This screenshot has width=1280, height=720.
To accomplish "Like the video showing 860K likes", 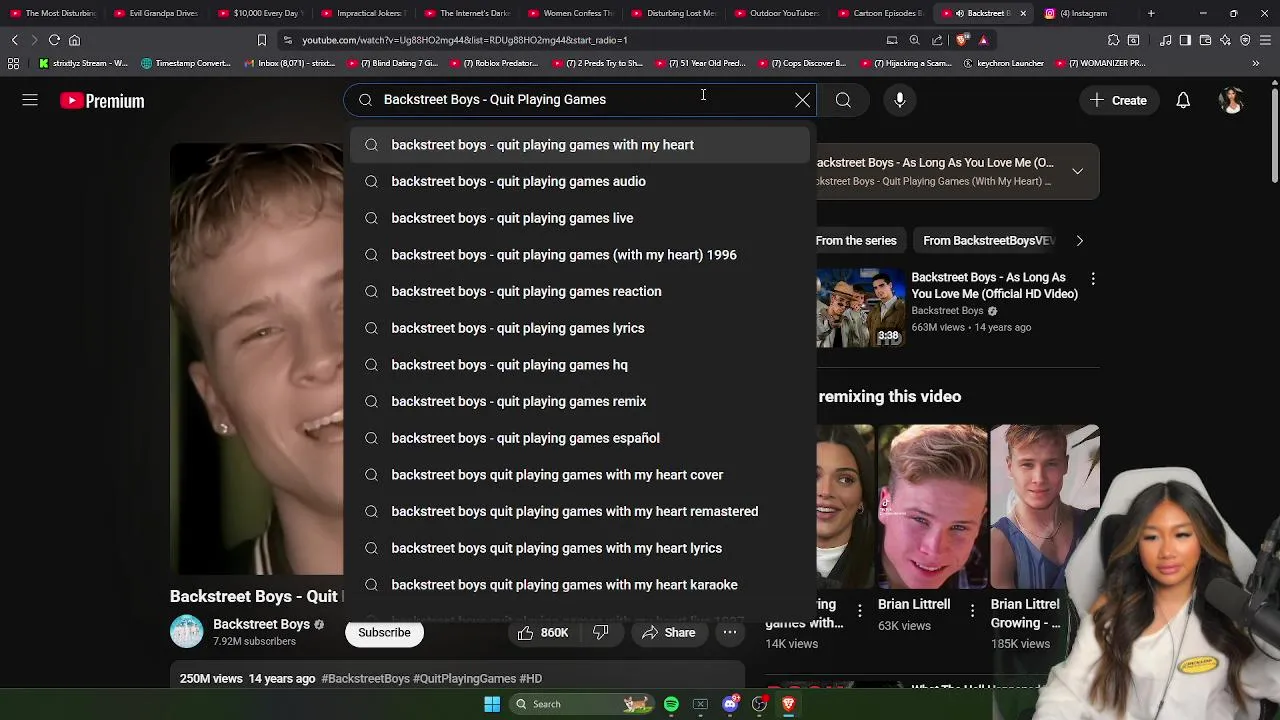I will [x=543, y=633].
